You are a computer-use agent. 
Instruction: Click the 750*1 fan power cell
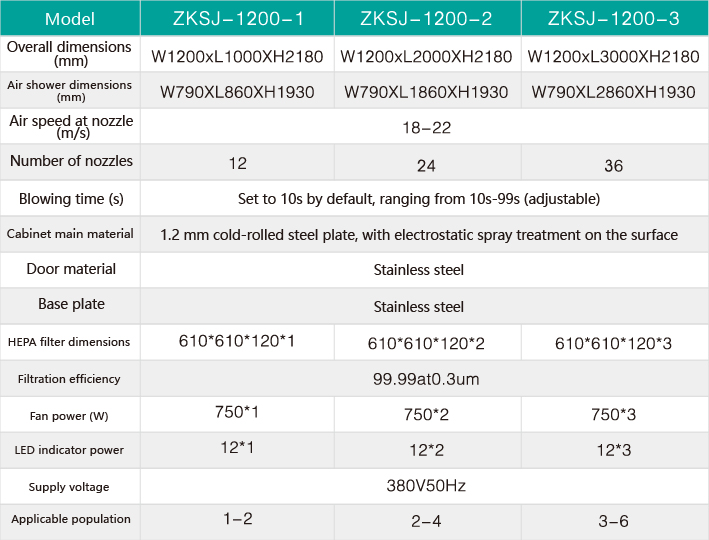tap(236, 412)
